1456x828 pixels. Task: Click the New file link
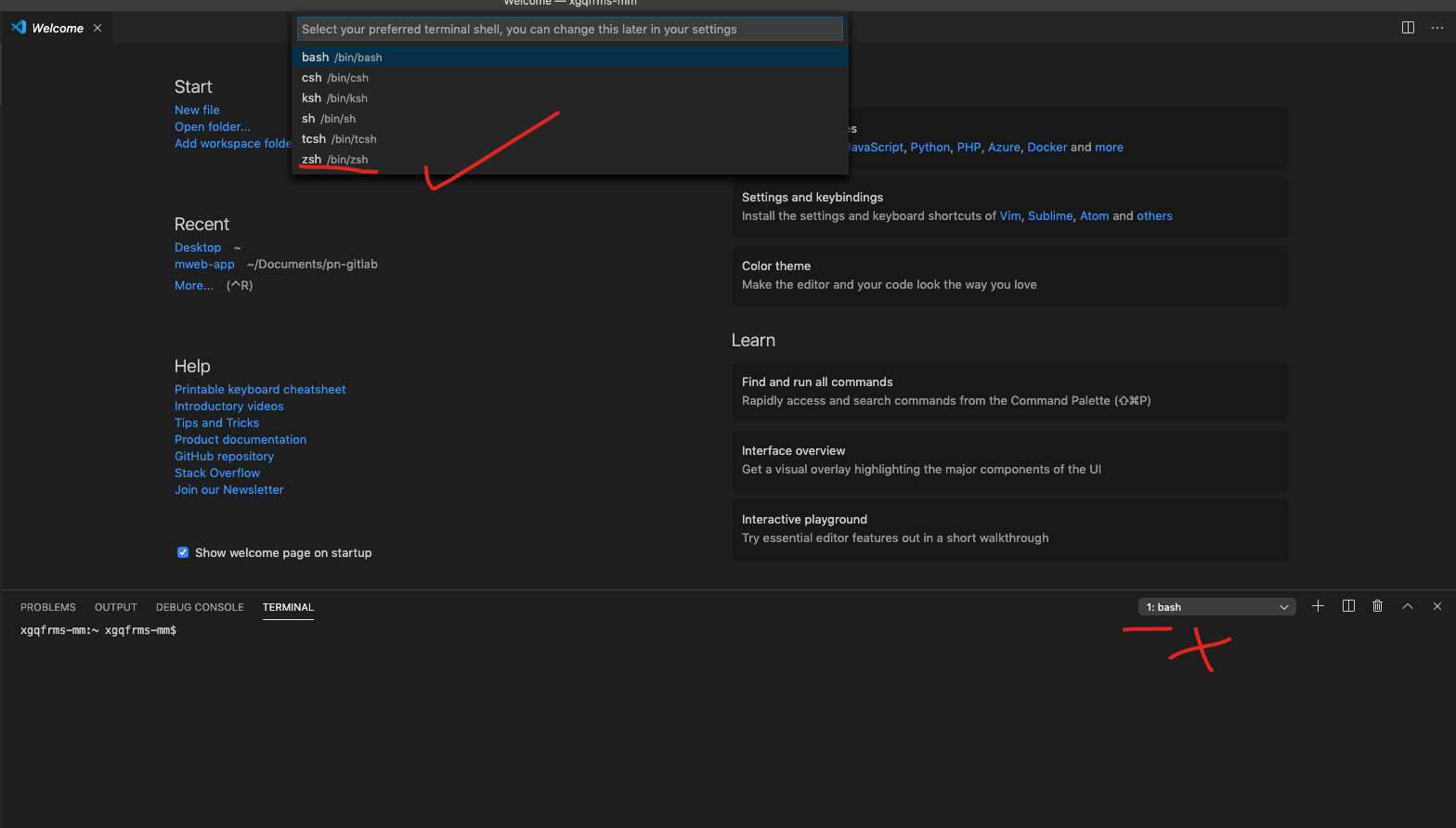(x=197, y=110)
